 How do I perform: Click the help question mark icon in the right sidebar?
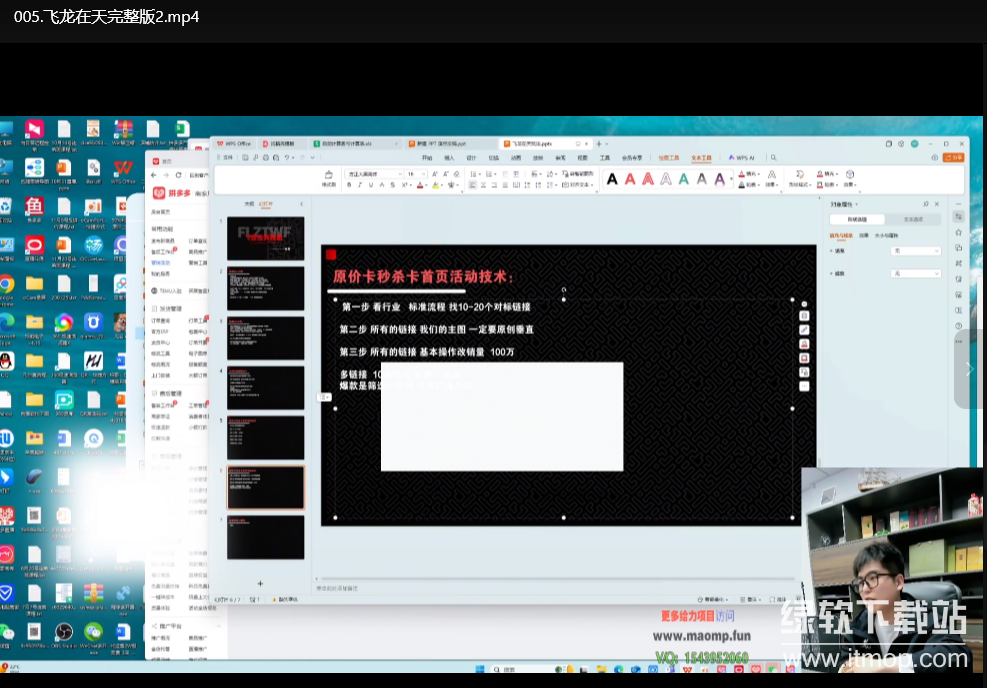(958, 325)
